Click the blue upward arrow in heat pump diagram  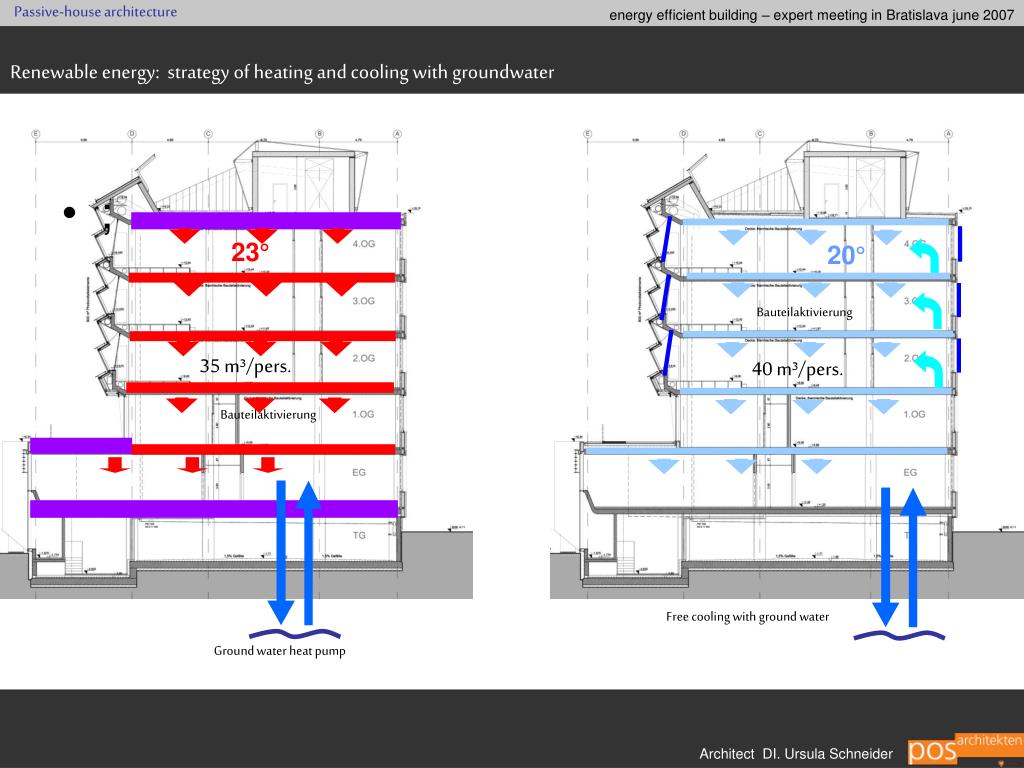tap(308, 553)
